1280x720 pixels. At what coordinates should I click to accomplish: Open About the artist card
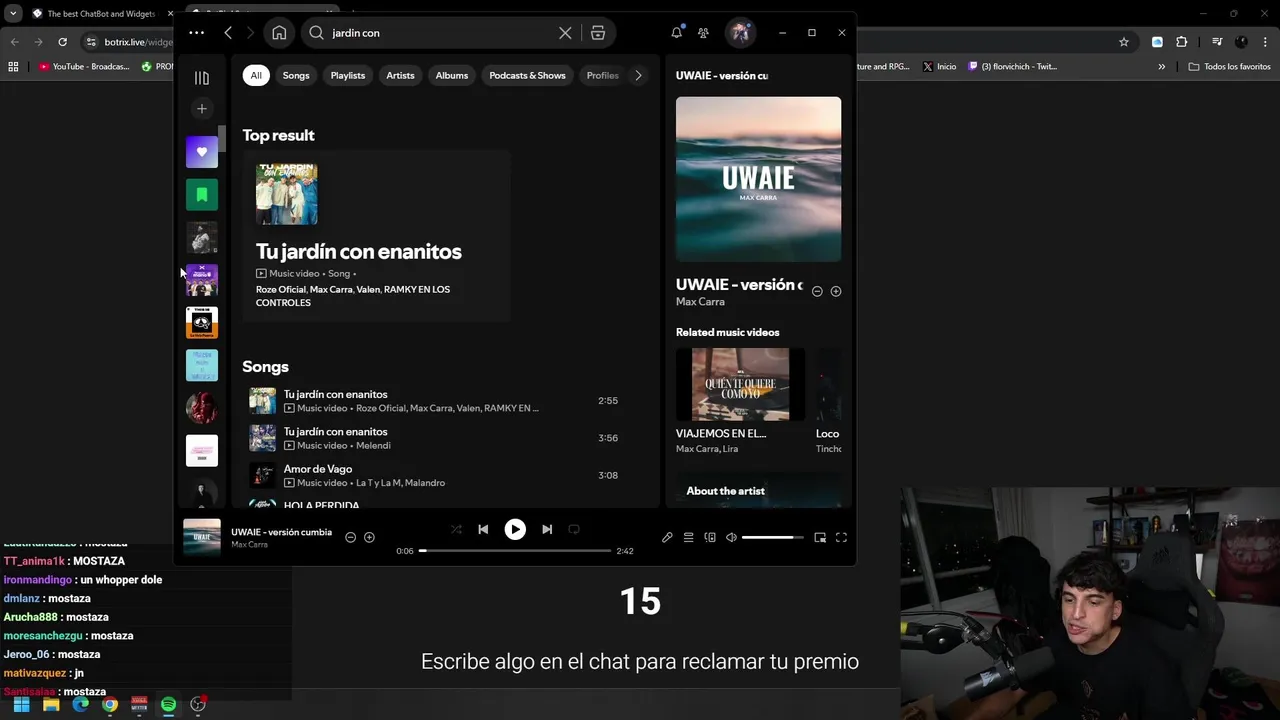(758, 491)
